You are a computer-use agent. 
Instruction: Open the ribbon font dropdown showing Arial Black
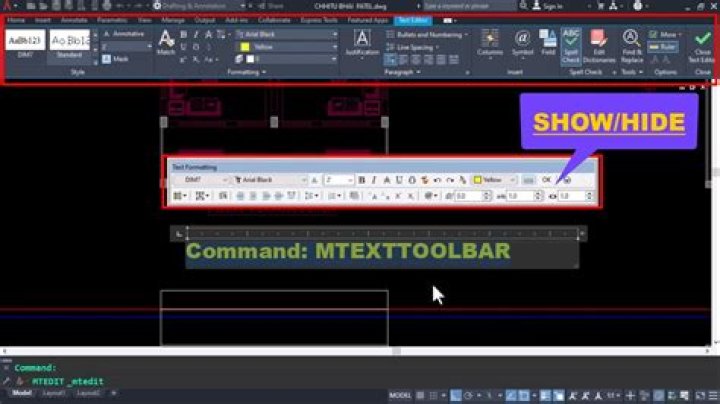tap(287, 34)
